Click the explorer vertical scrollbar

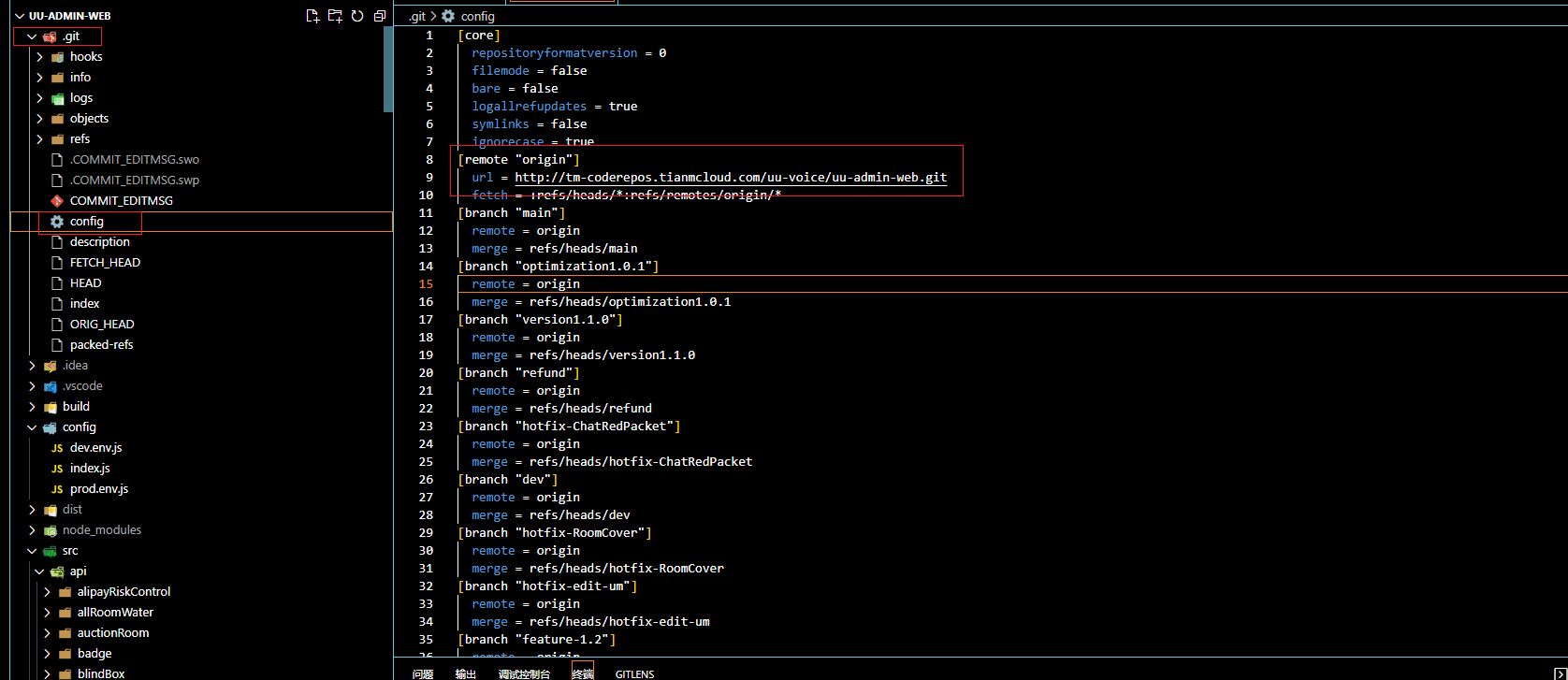point(388,69)
